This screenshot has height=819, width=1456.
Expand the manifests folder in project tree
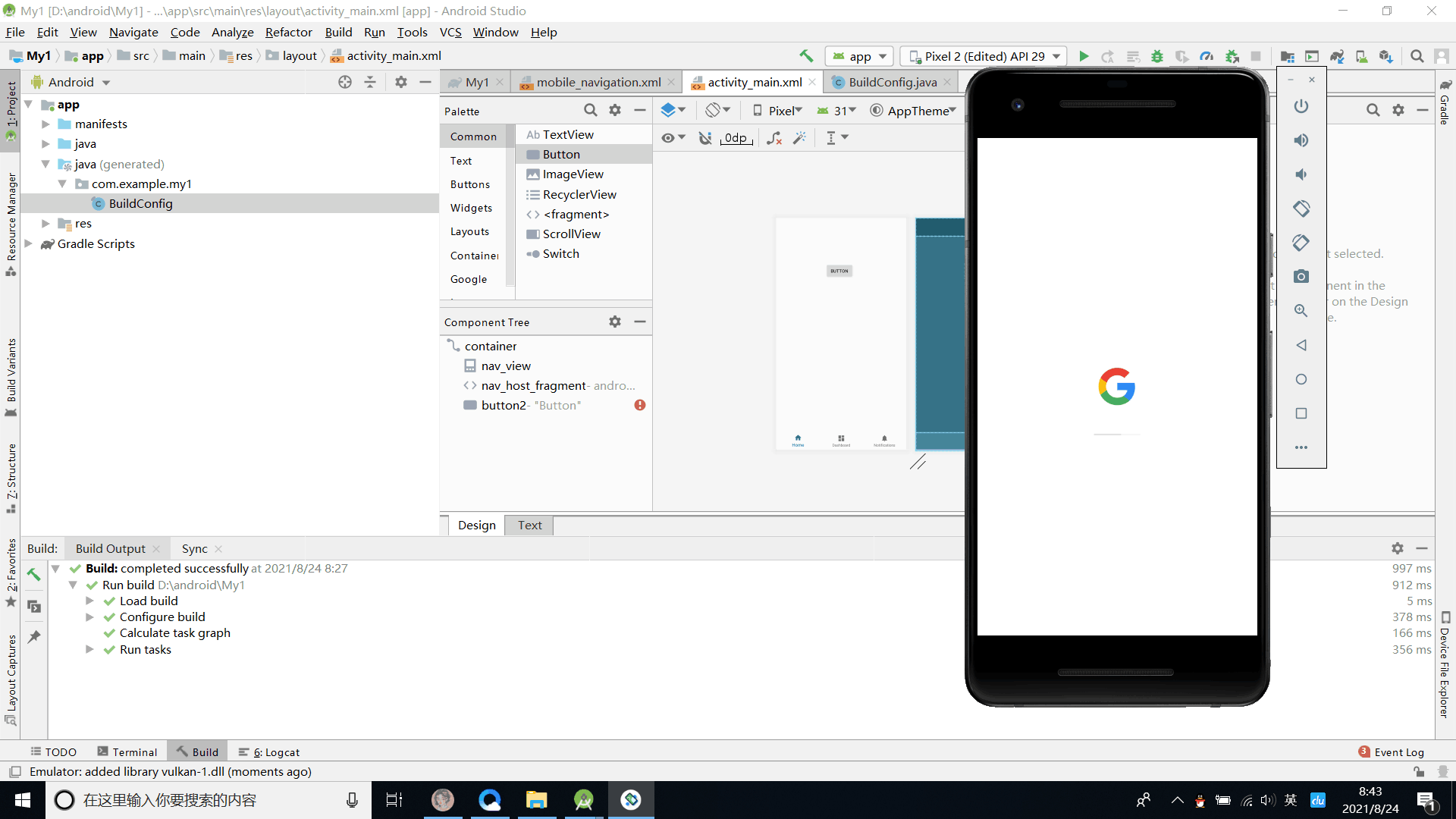[x=45, y=124]
